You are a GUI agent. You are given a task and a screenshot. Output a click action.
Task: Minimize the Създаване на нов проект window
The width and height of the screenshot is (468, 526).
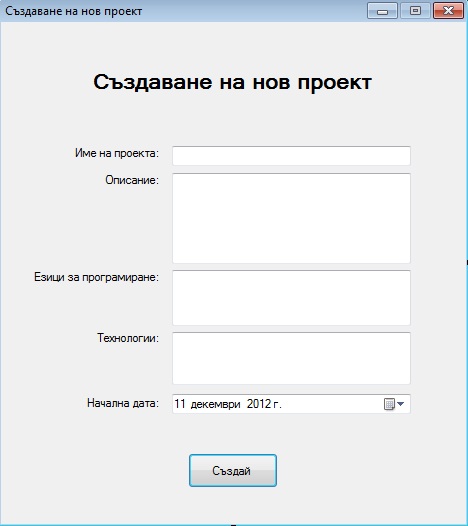(x=382, y=11)
